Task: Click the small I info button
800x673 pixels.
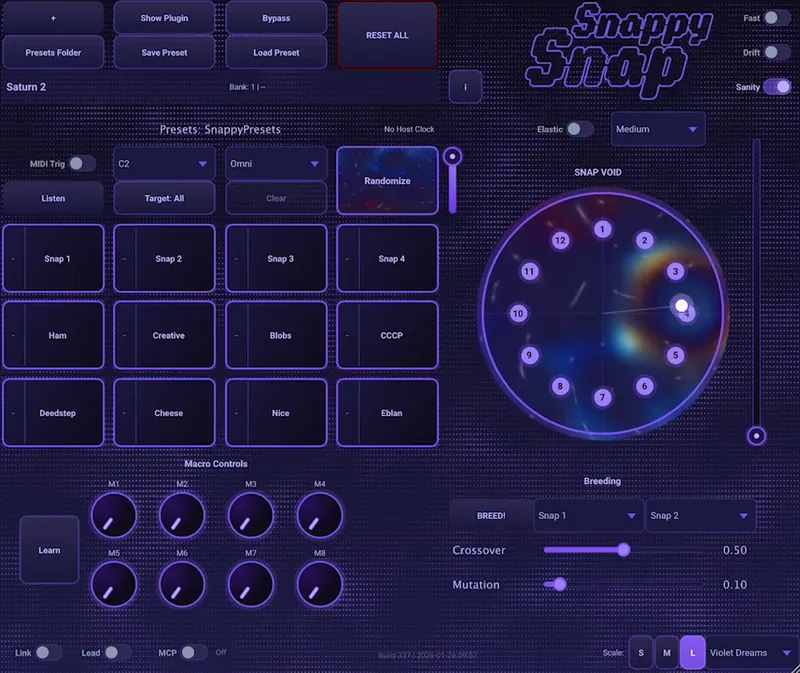Action: (x=465, y=87)
